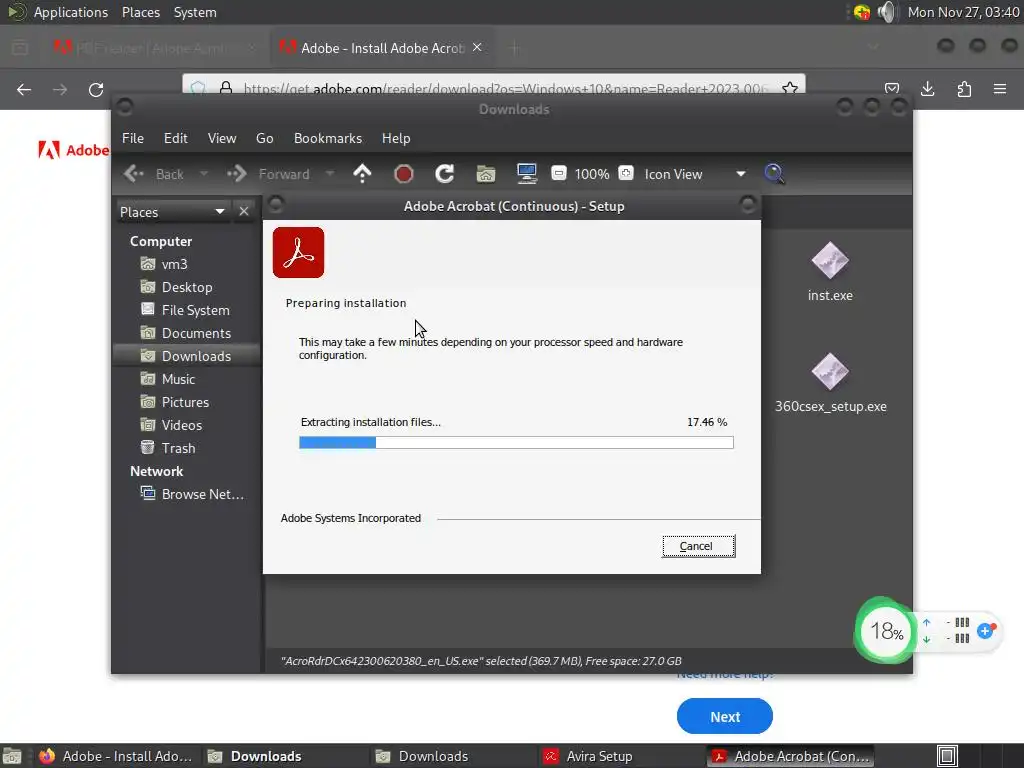Select the 360csex_setup.exe file icon
Viewport: 1024px width, 768px height.
point(830,372)
